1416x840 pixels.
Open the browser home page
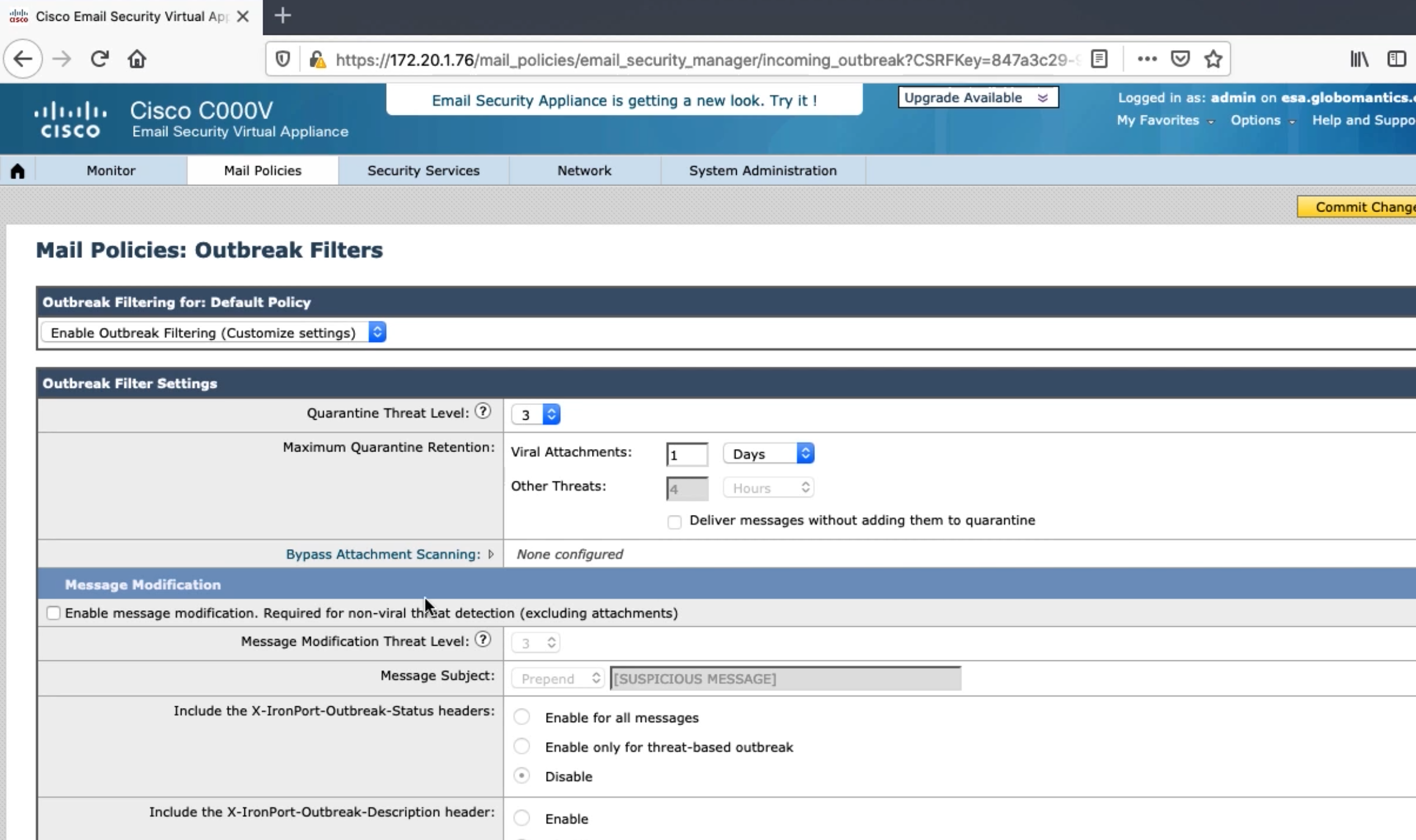coord(137,59)
